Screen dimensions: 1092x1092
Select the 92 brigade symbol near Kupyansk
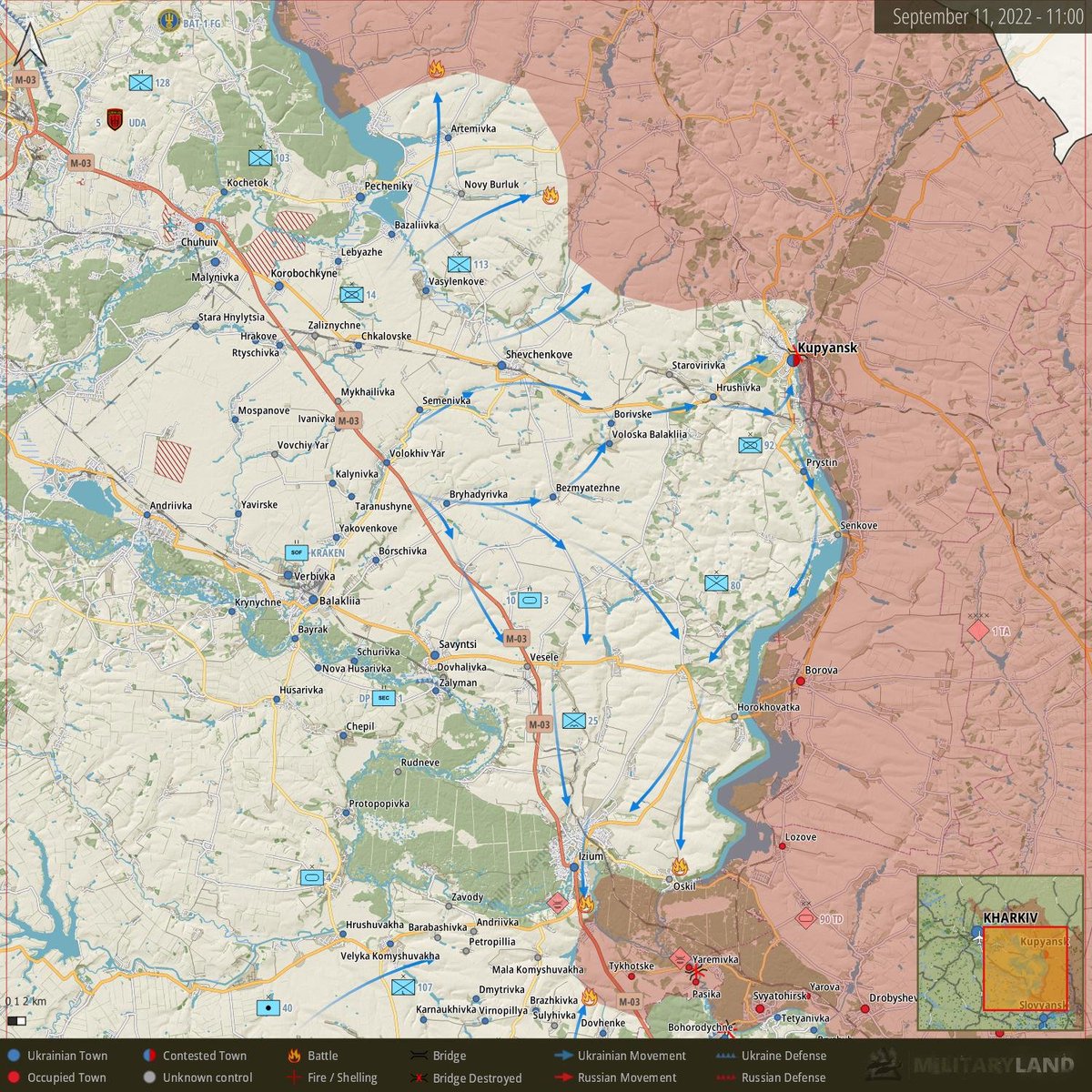click(x=749, y=445)
